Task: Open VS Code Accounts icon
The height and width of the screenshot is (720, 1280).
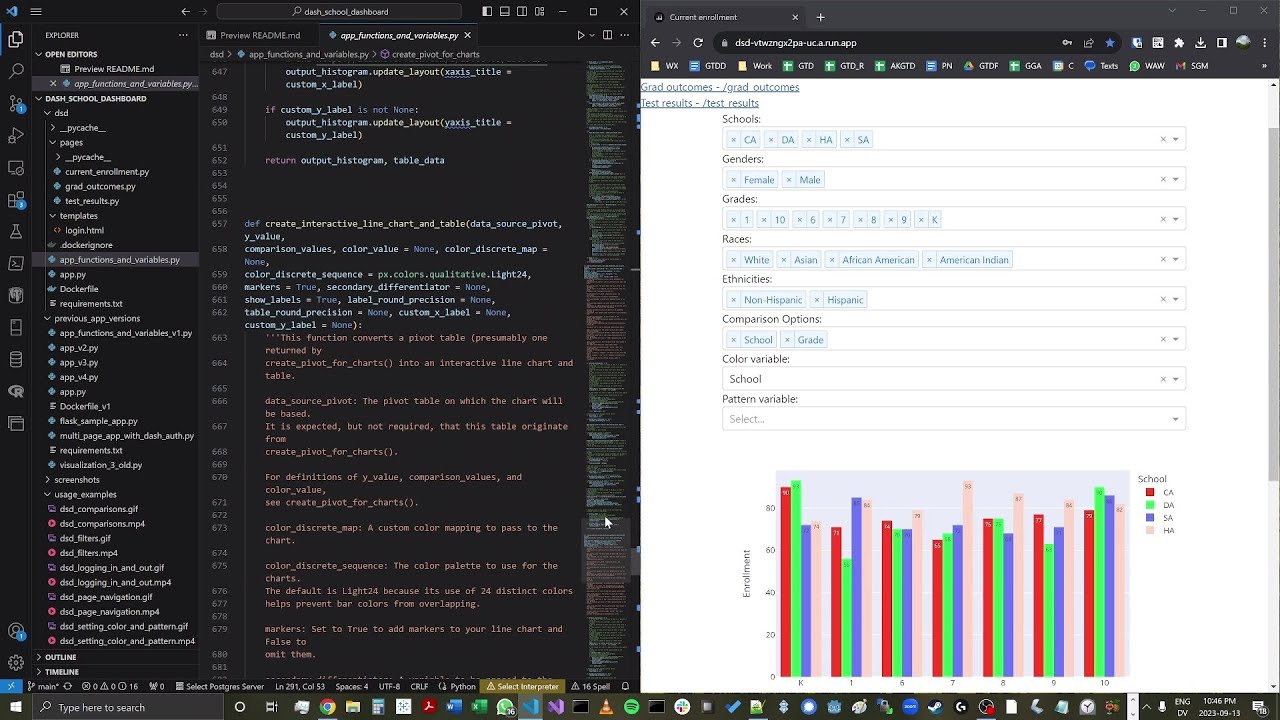Action: 16,631
